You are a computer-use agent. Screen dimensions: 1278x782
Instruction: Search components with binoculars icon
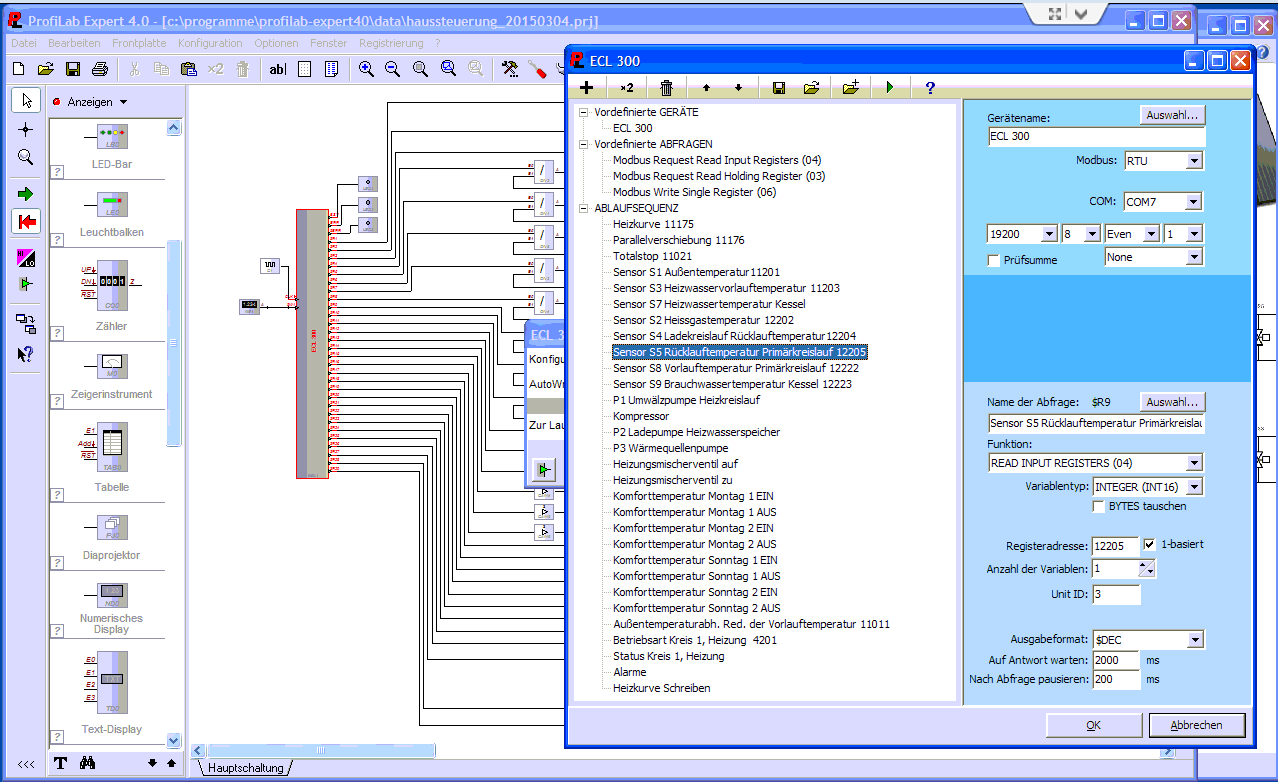click(87, 763)
